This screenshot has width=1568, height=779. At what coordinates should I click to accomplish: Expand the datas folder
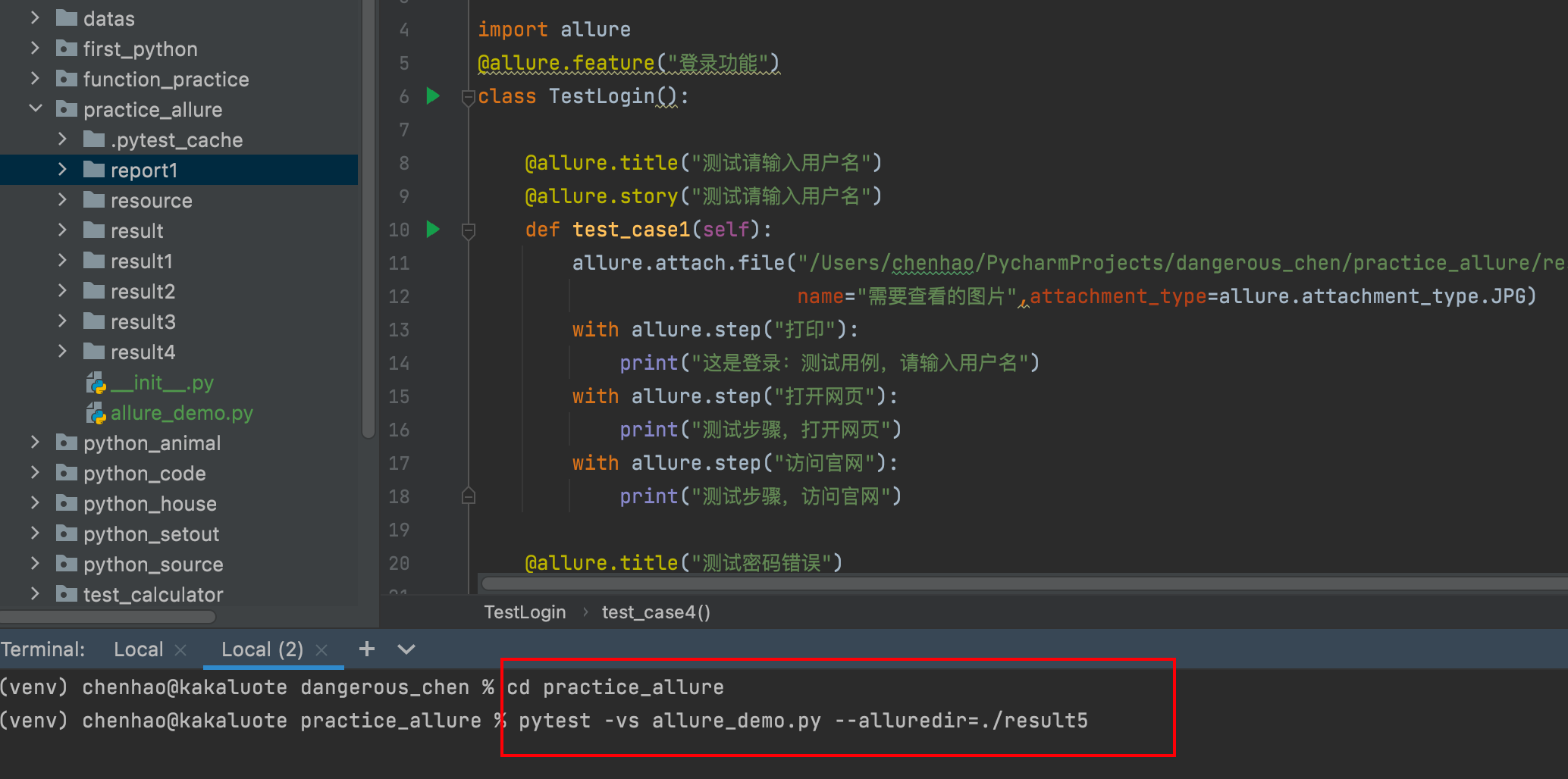coord(35,18)
